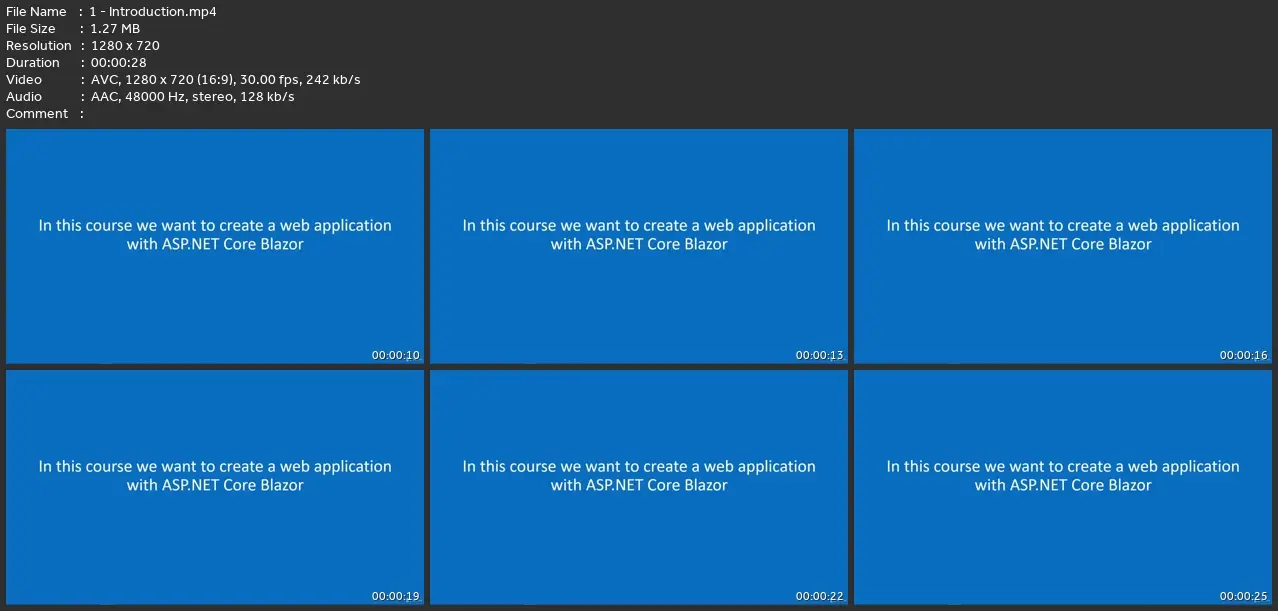Click the audio info line 'AAC, 48000 Hz'
The image size is (1278, 611).
(192, 97)
